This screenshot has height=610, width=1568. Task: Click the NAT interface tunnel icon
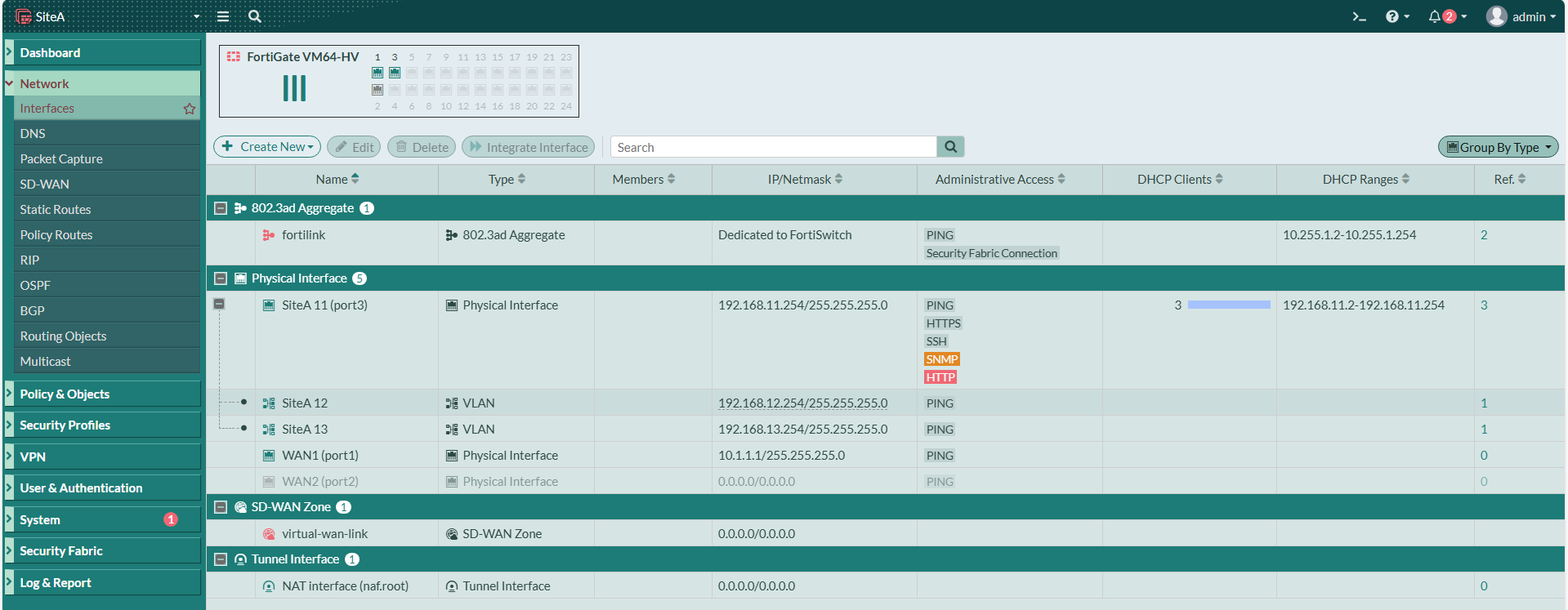click(x=268, y=586)
